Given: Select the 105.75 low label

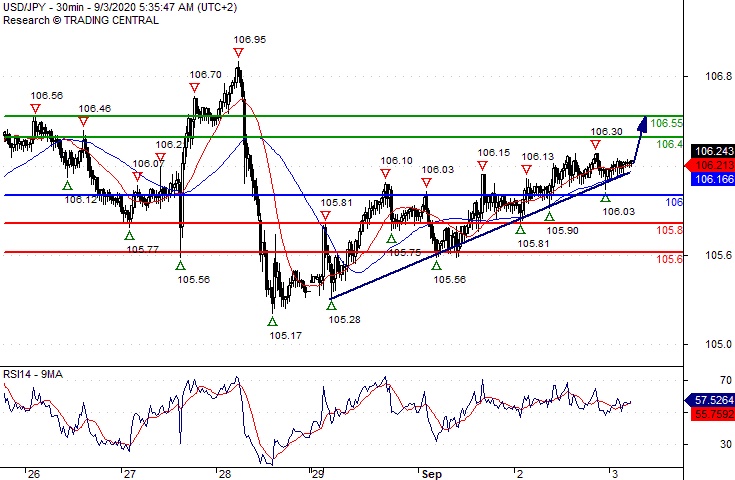Looking at the screenshot, I should (405, 253).
